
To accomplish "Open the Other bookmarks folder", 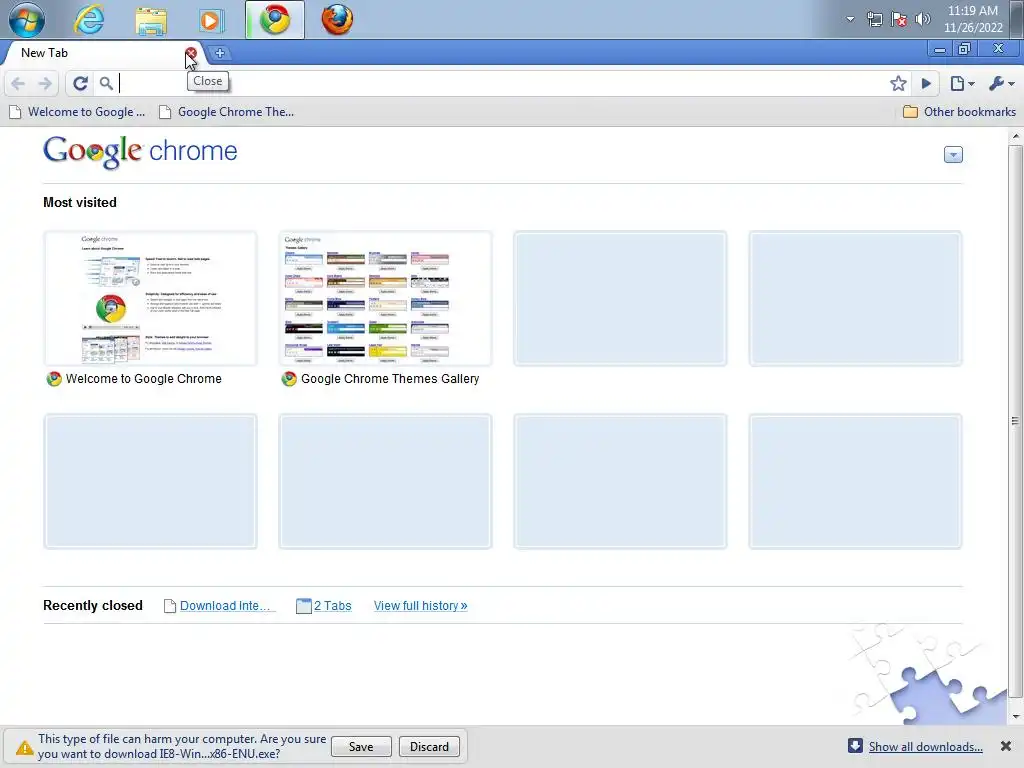I will coord(959,112).
